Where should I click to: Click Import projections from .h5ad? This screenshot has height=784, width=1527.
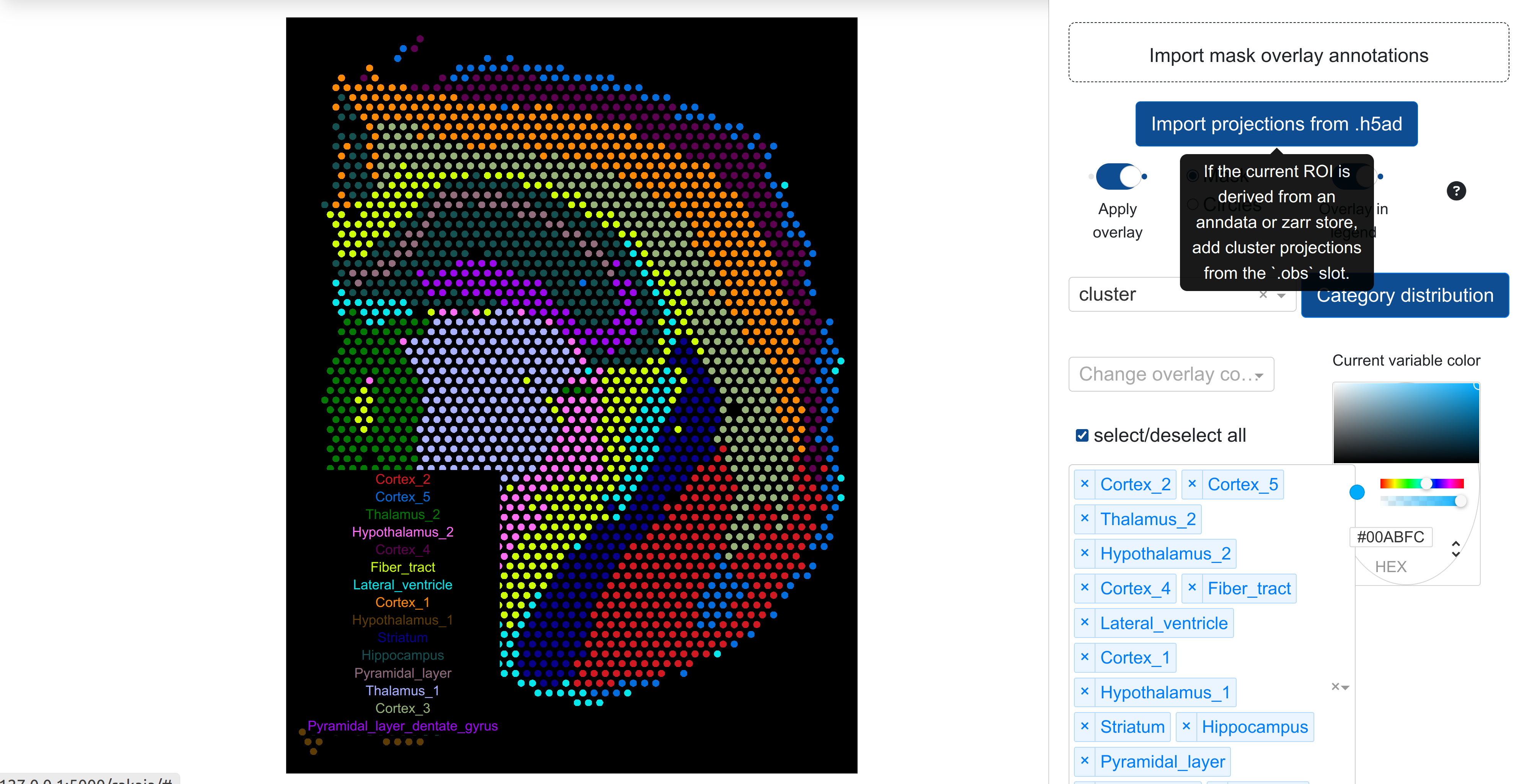pyautogui.click(x=1276, y=124)
